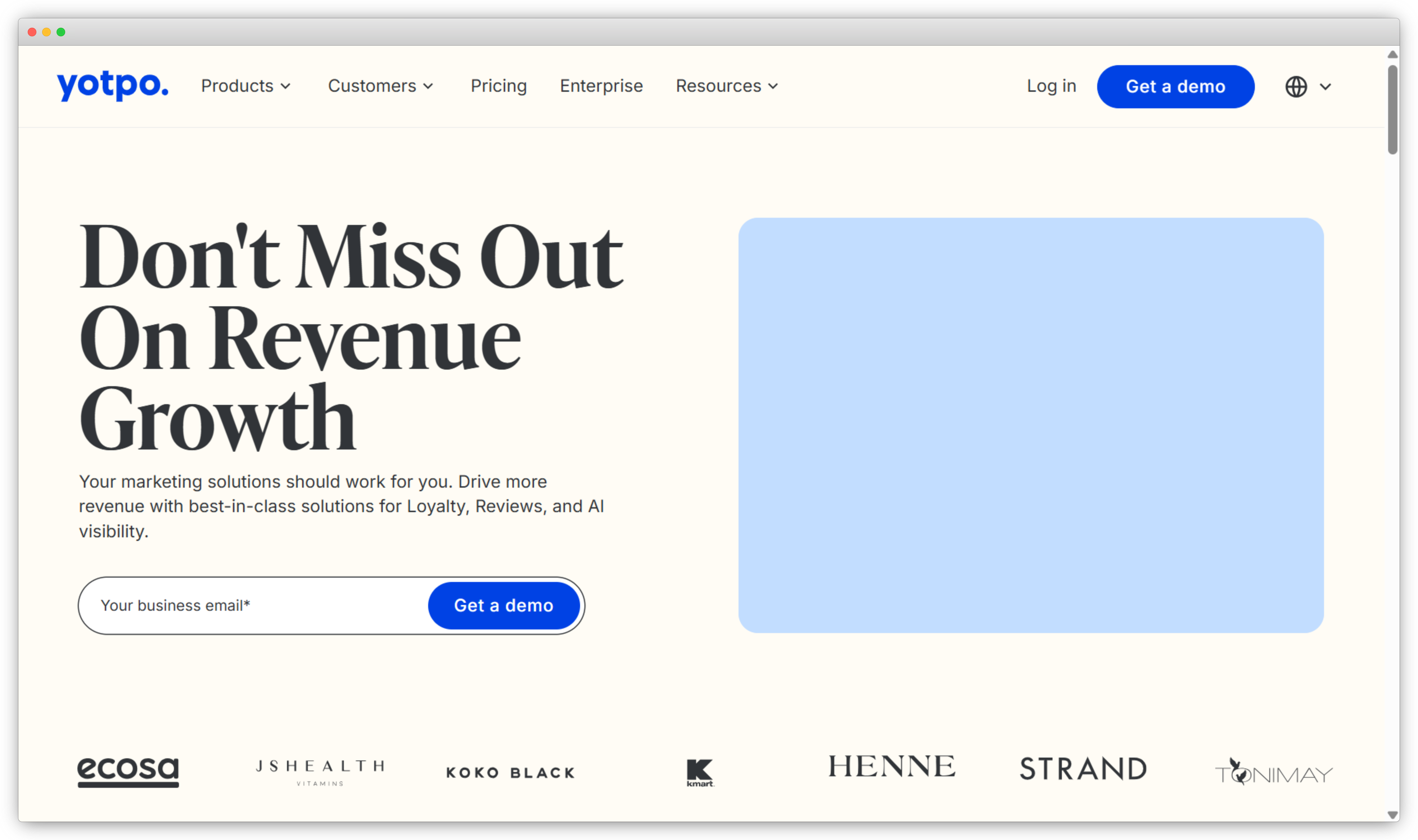Click the JS Health Vitamins logo
1418x840 pixels.
320,772
